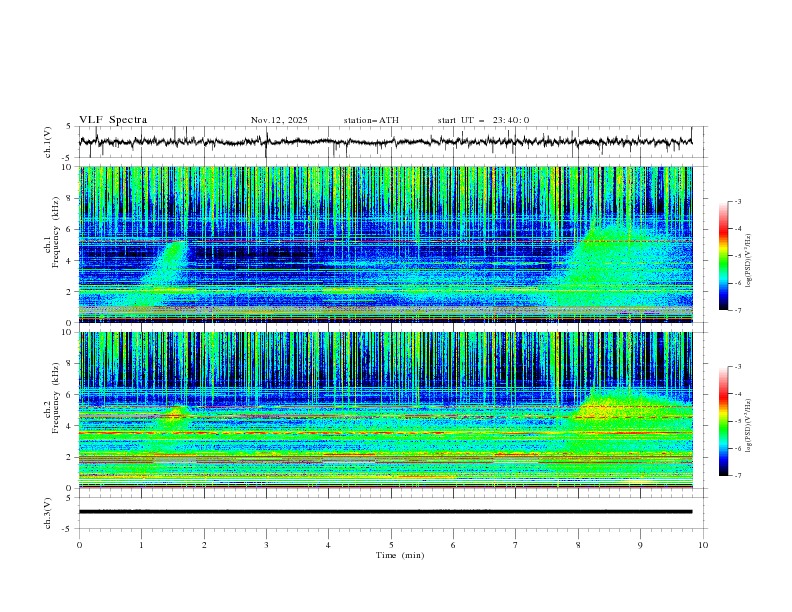Click the time axis tick label "1"

141,545
